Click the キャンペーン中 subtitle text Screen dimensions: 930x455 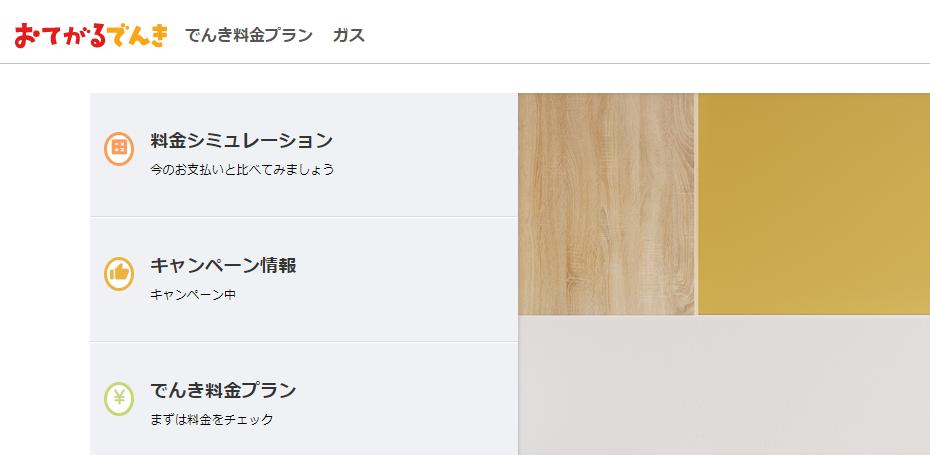pyautogui.click(x=193, y=294)
